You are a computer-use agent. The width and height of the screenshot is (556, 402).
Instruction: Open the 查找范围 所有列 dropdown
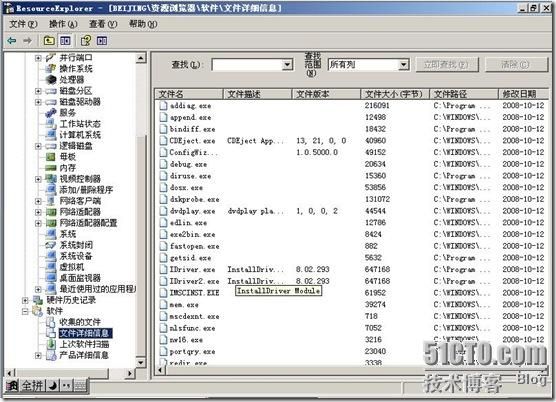click(403, 65)
